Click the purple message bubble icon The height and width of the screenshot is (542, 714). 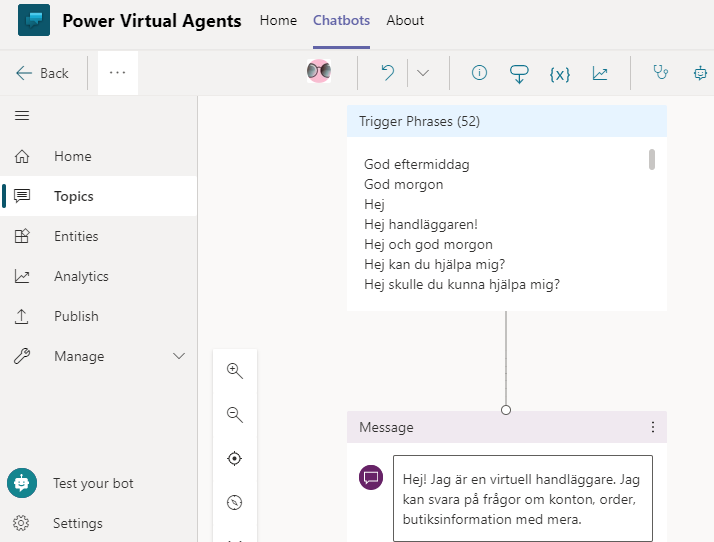click(371, 477)
